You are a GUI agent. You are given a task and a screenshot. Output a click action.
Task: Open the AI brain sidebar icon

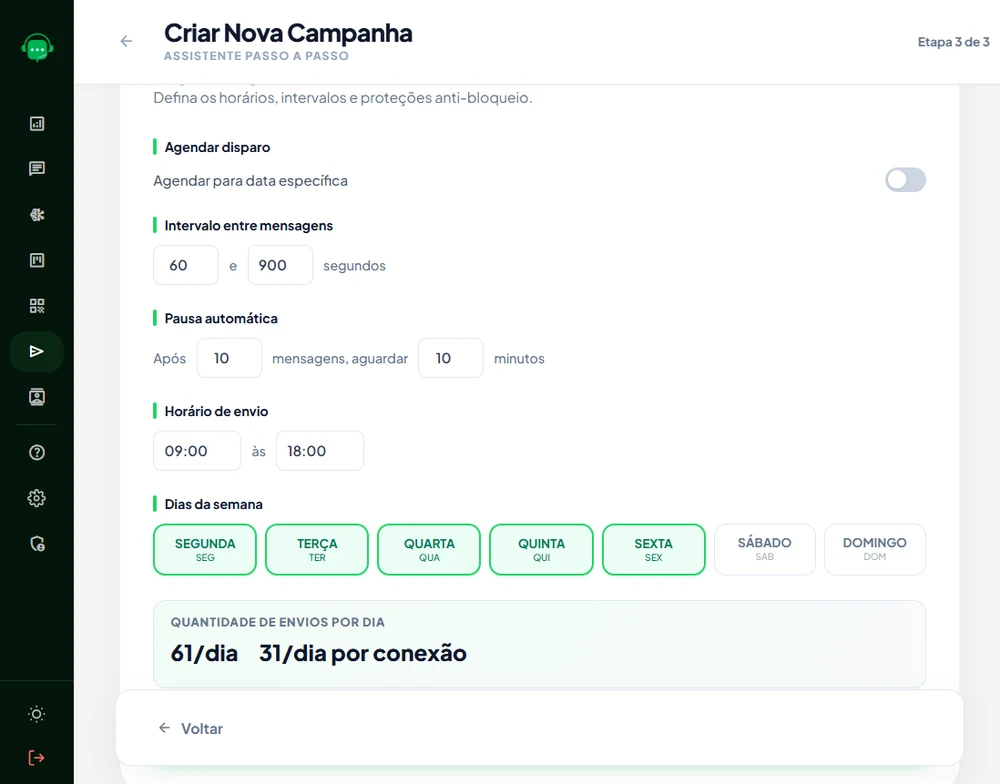(37, 215)
